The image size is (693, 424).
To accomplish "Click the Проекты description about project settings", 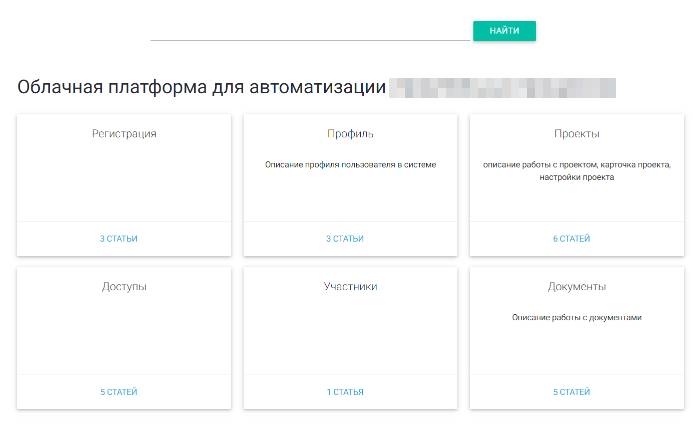I will [x=576, y=170].
